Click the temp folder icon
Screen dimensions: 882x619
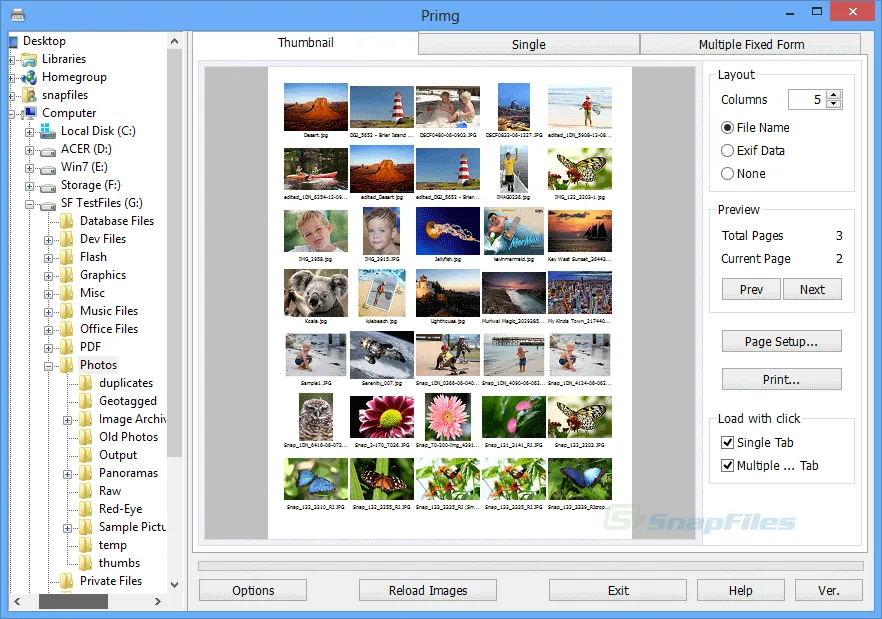coord(86,545)
